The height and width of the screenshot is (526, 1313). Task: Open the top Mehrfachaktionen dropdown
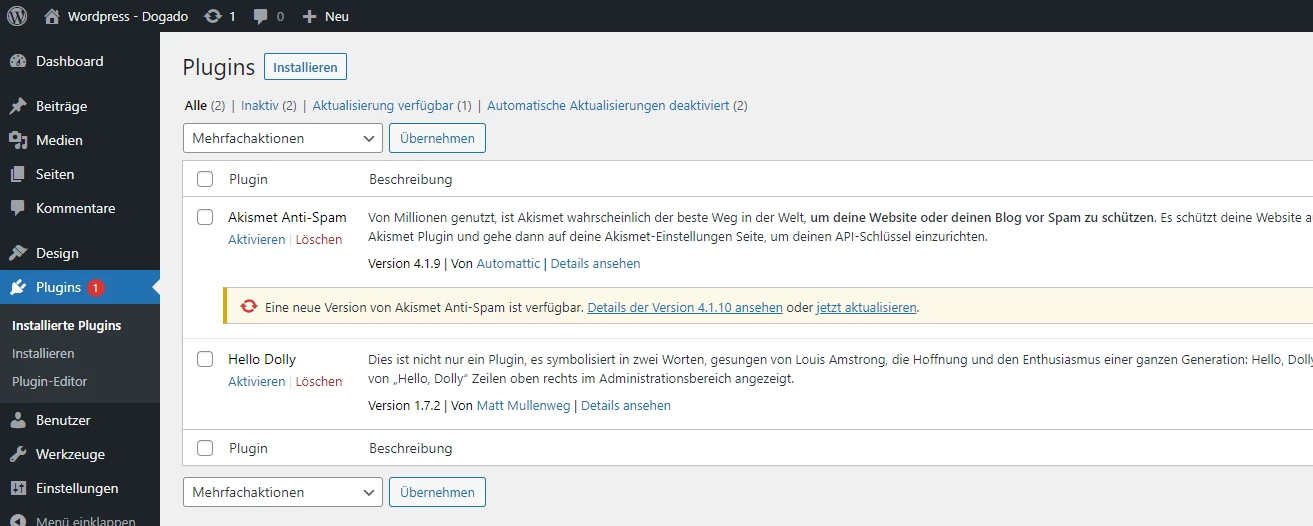(283, 138)
